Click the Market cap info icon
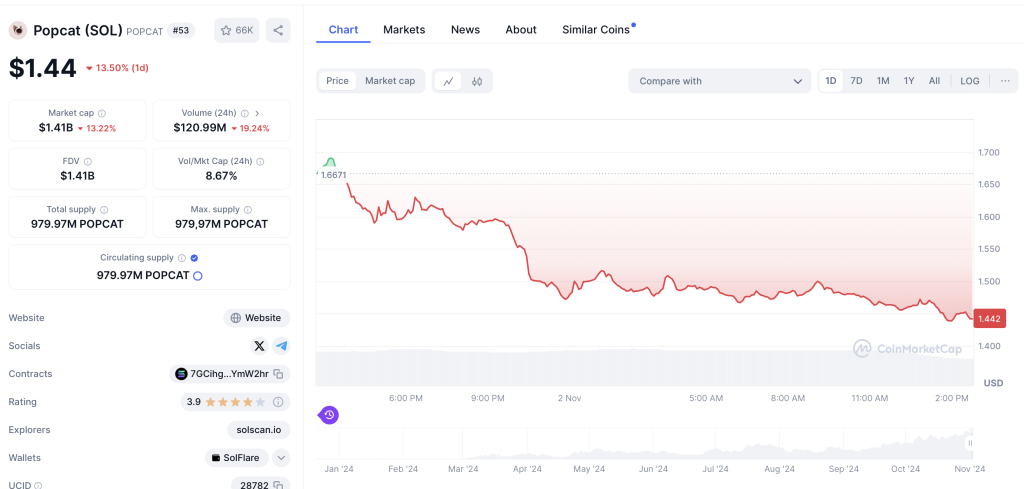Image resolution: width=1024 pixels, height=489 pixels. (x=102, y=113)
